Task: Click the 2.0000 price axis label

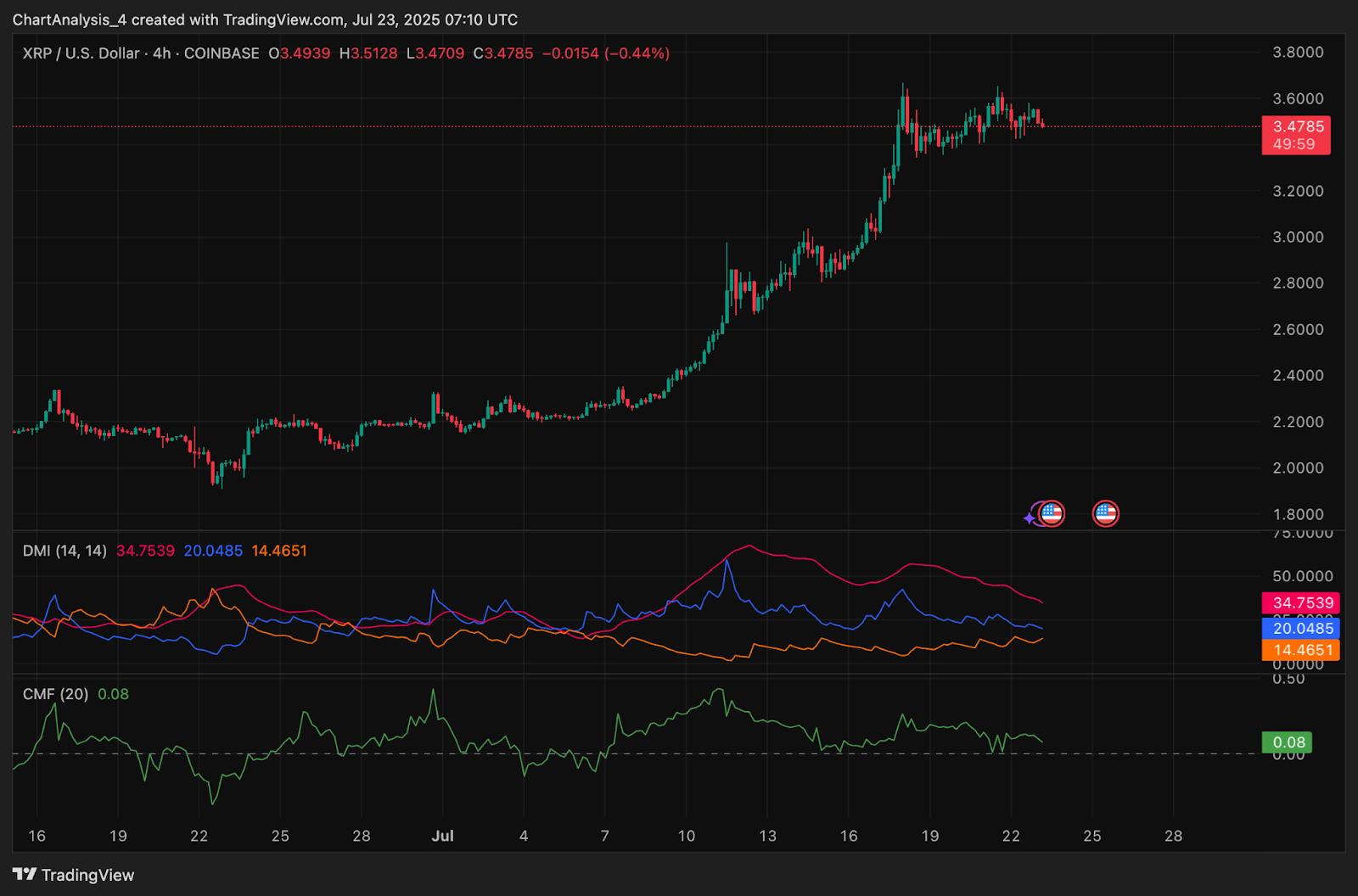Action: (1298, 468)
